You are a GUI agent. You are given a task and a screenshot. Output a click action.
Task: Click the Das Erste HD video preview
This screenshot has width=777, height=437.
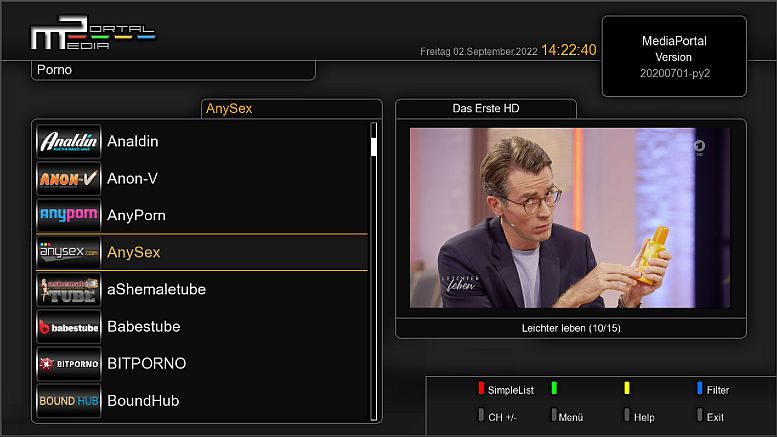(x=570, y=217)
